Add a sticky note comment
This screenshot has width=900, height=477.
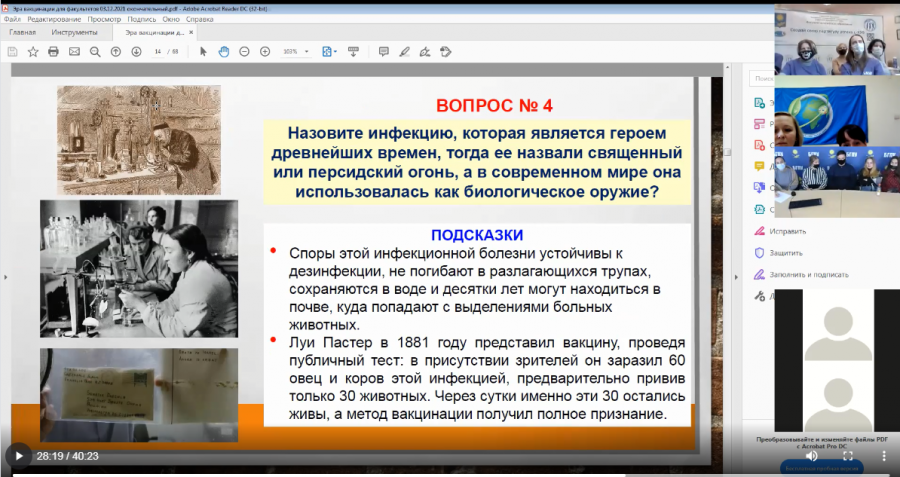pyautogui.click(x=383, y=52)
